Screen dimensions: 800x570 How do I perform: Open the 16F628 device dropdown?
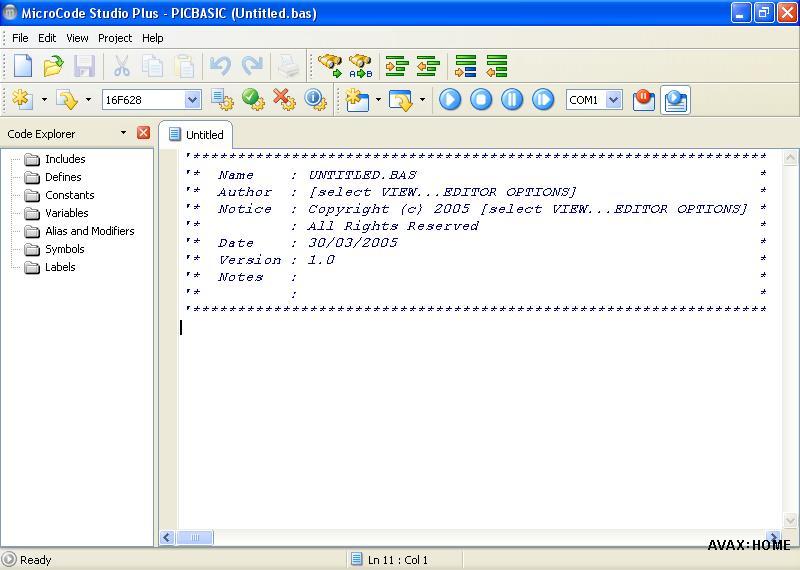tap(192, 100)
